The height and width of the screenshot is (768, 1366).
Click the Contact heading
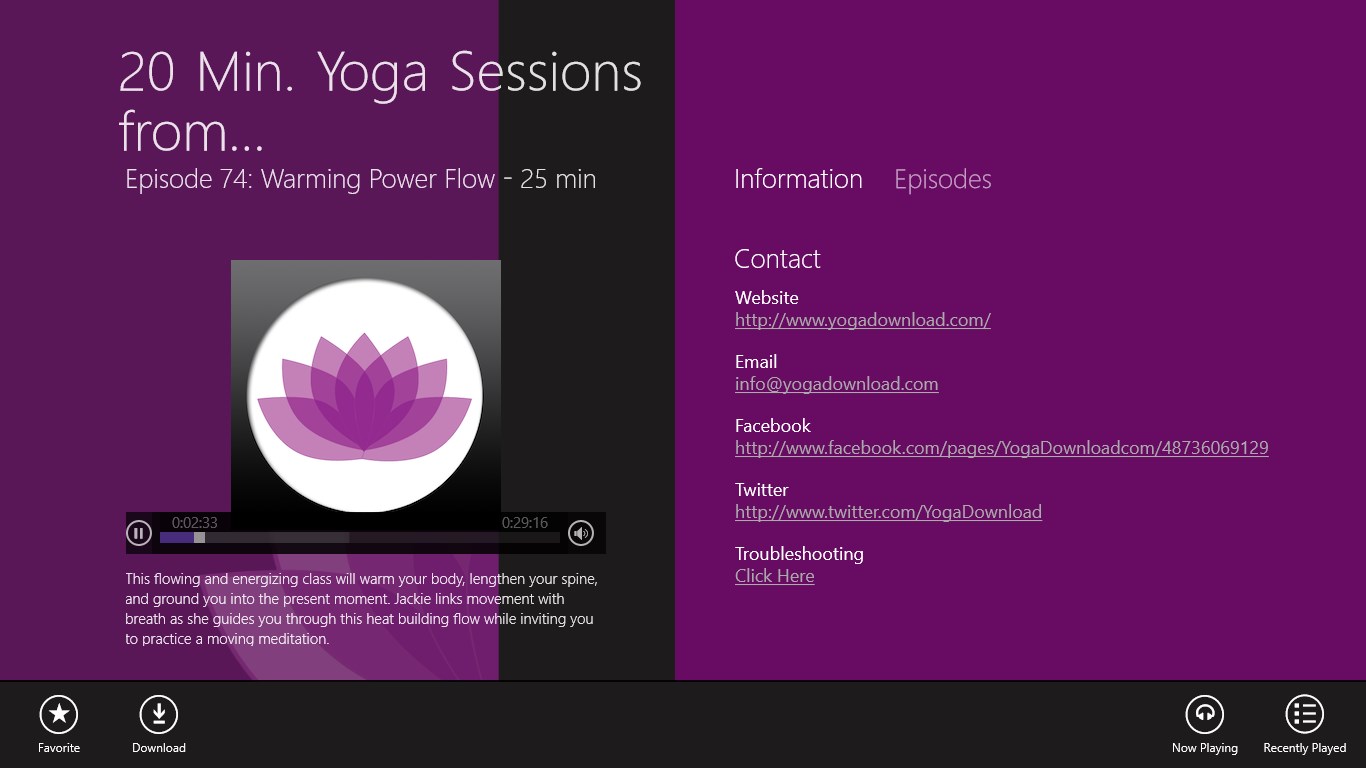tap(777, 259)
